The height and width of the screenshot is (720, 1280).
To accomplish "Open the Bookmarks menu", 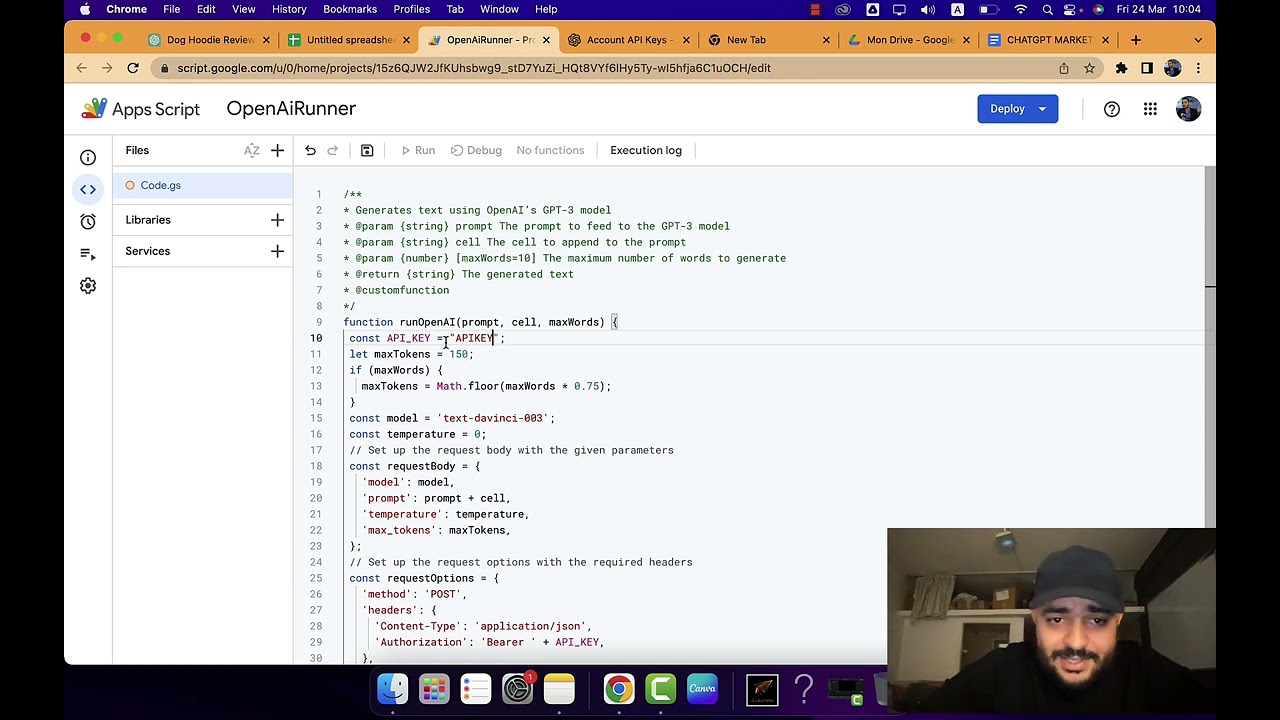I will pyautogui.click(x=350, y=9).
